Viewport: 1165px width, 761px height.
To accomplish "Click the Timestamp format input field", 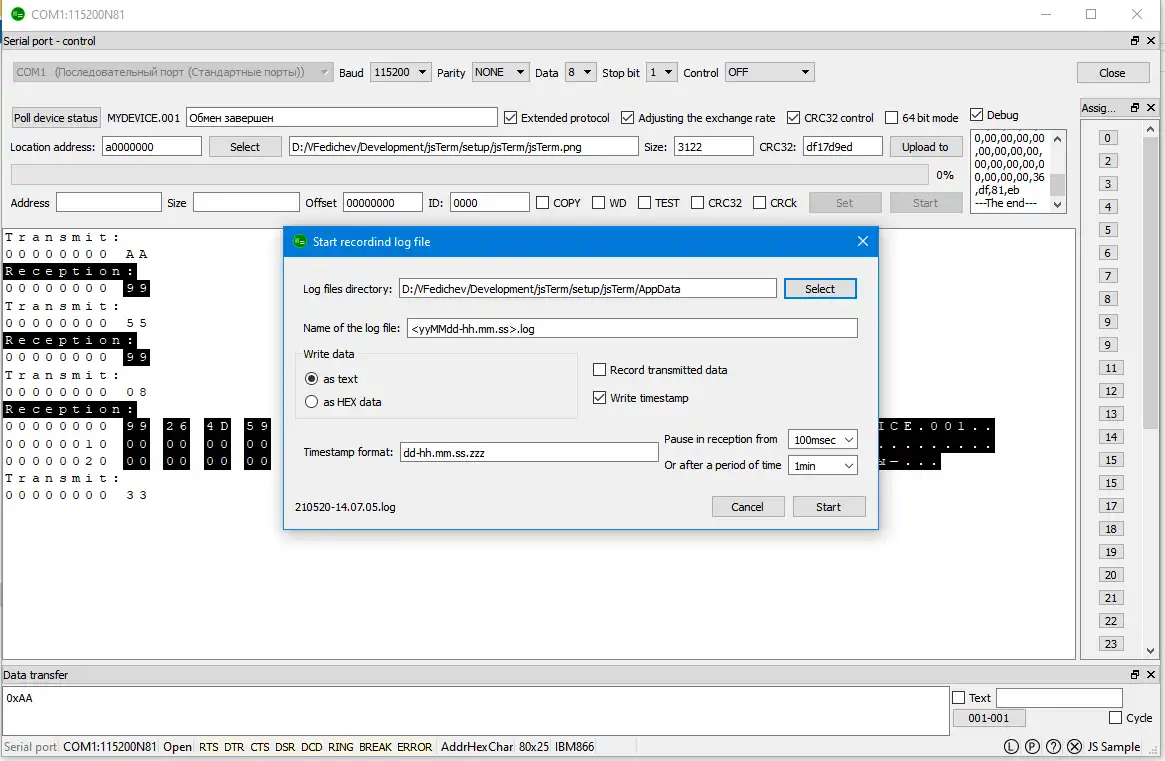I will (529, 452).
